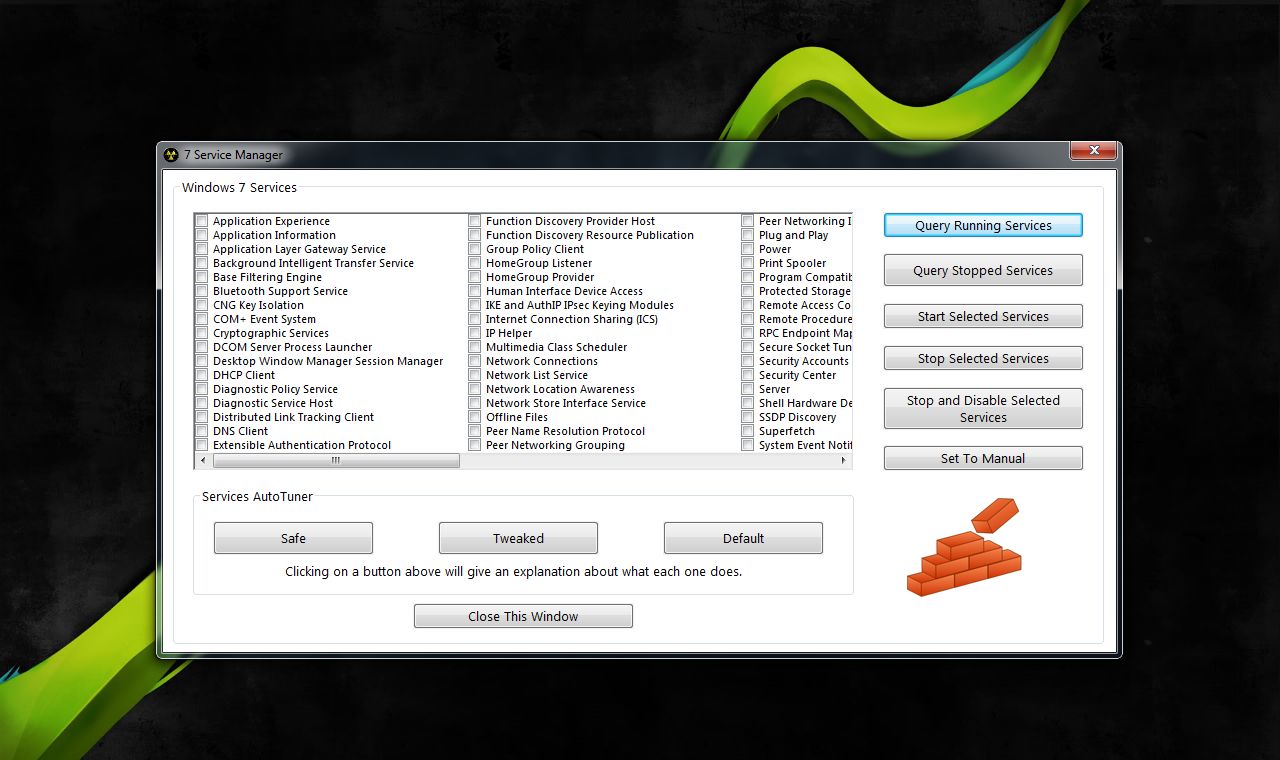Check Peer Name Resolution Protocol
The image size is (1280, 760).
[475, 431]
